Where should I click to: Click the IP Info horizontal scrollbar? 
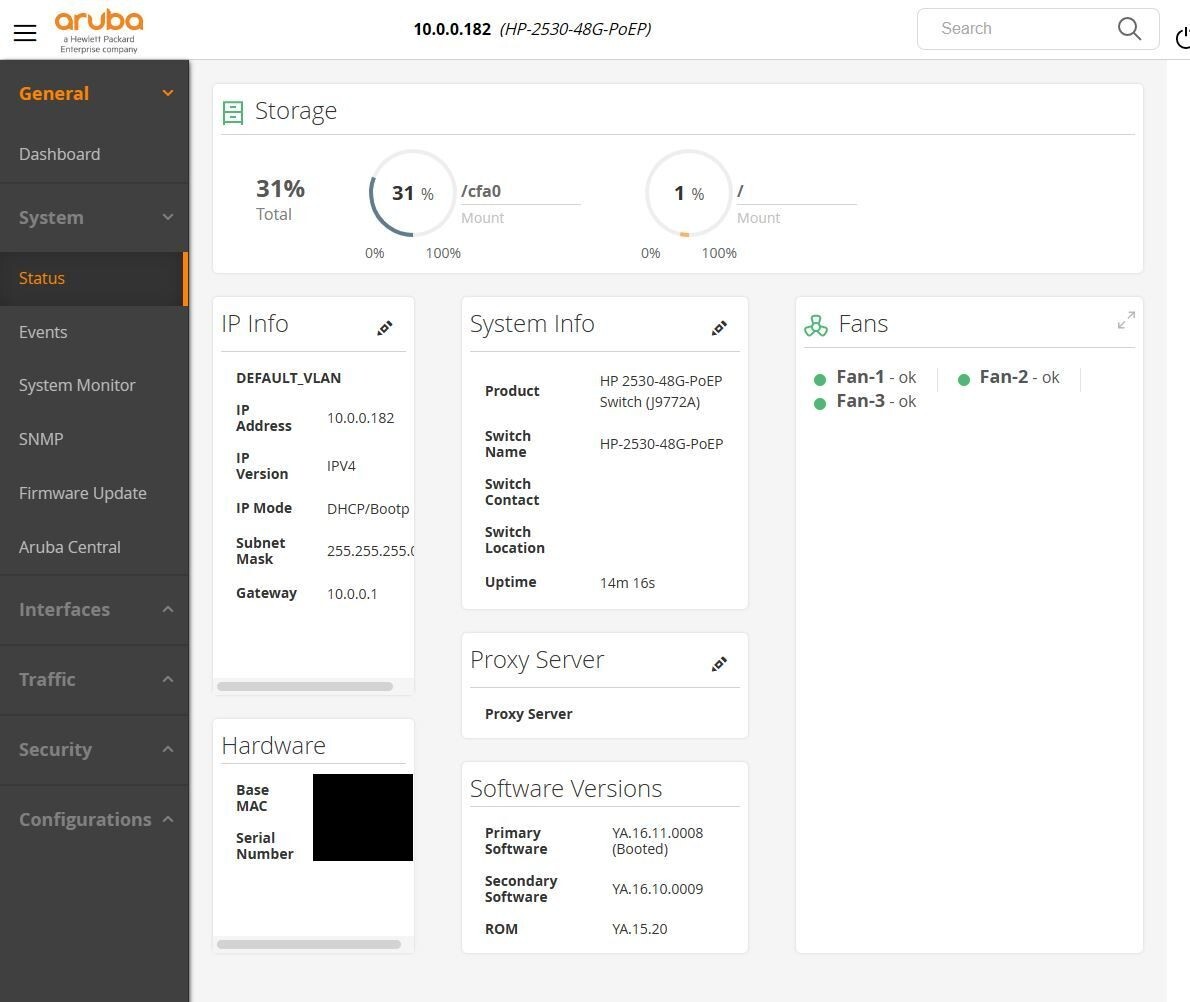click(x=305, y=686)
